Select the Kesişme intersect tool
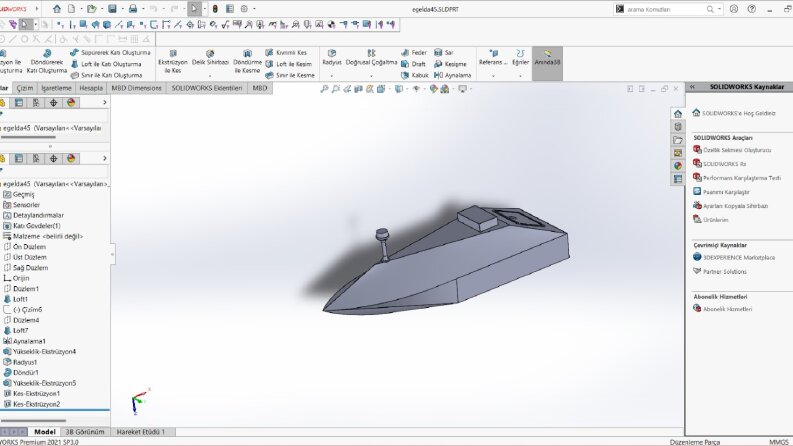Image resolution: width=793 pixels, height=446 pixels. click(450, 64)
